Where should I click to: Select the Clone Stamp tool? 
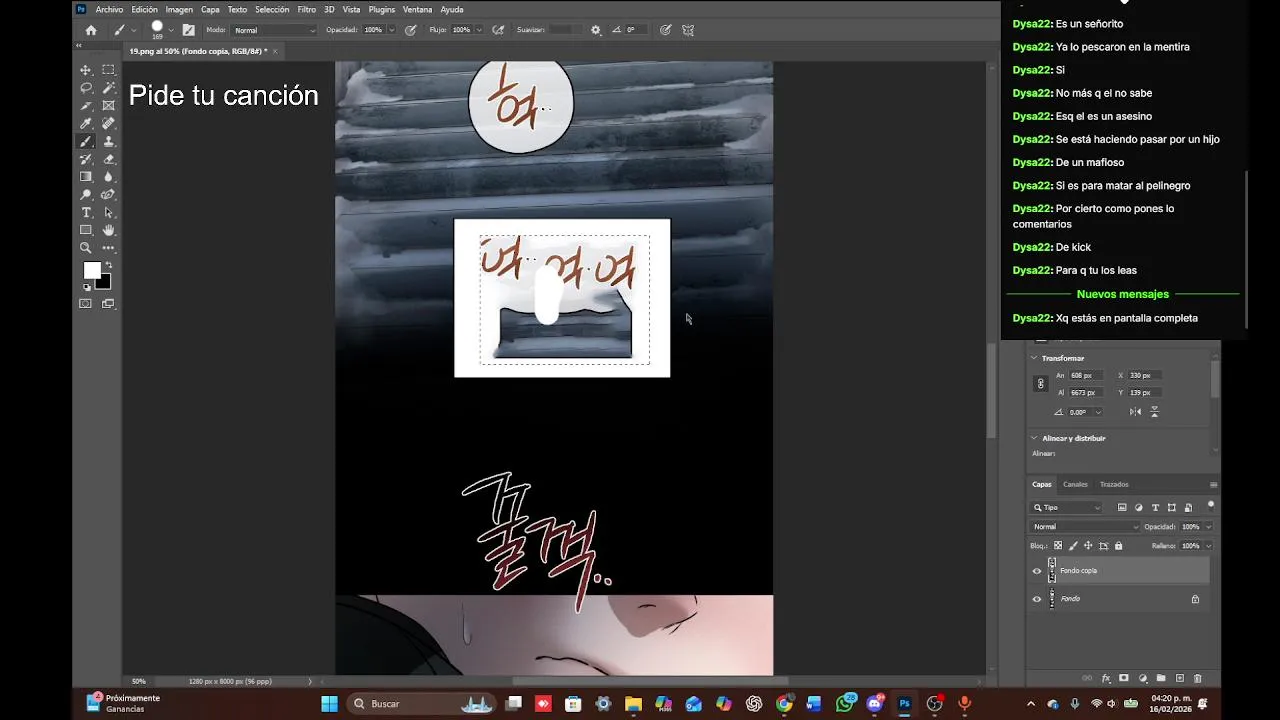(108, 141)
